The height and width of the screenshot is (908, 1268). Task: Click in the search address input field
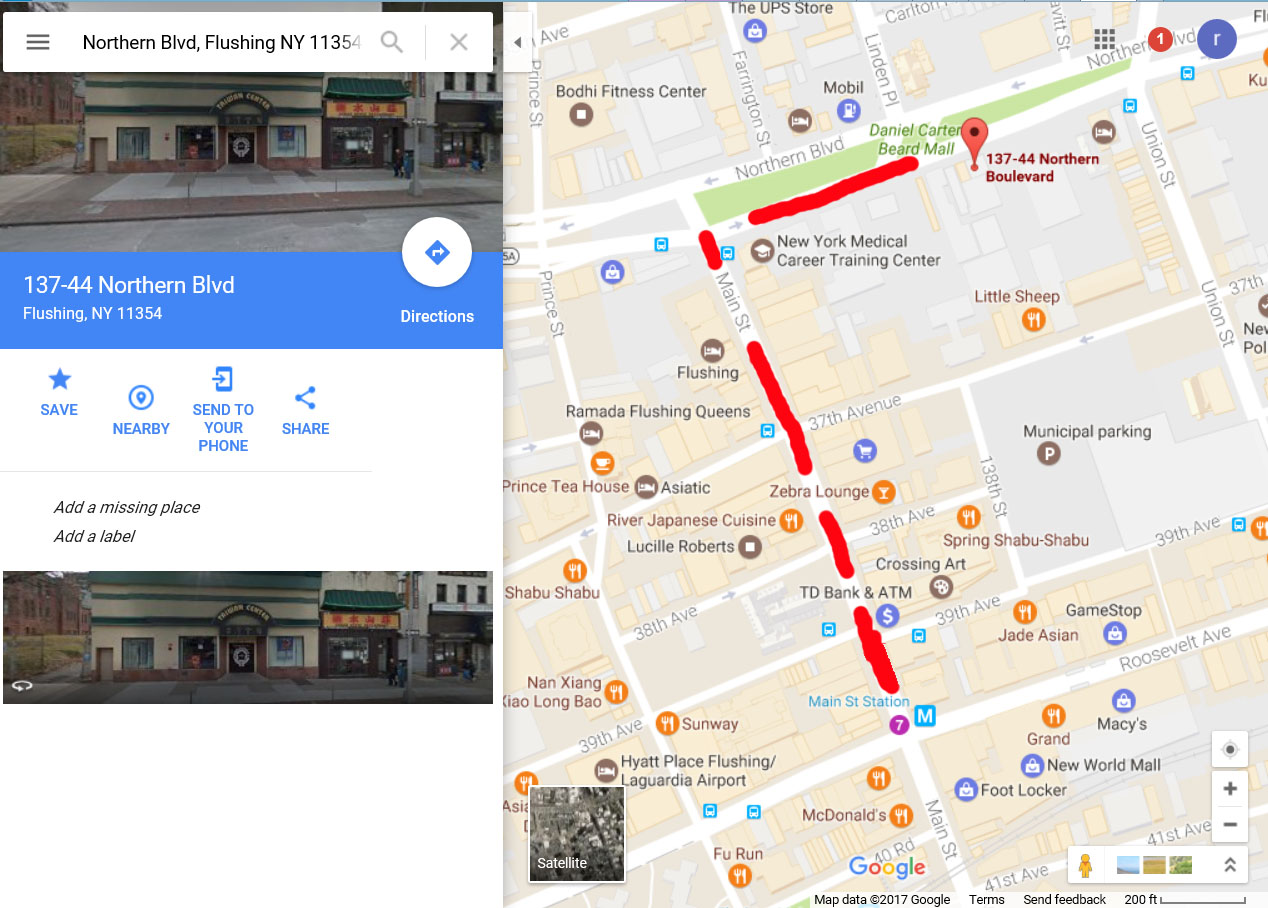[220, 42]
